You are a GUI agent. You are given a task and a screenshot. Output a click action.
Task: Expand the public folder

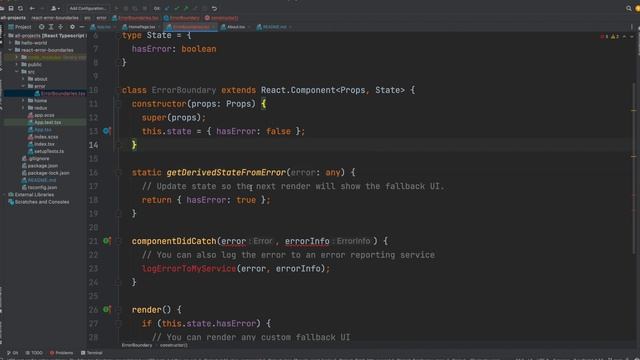click(x=17, y=64)
